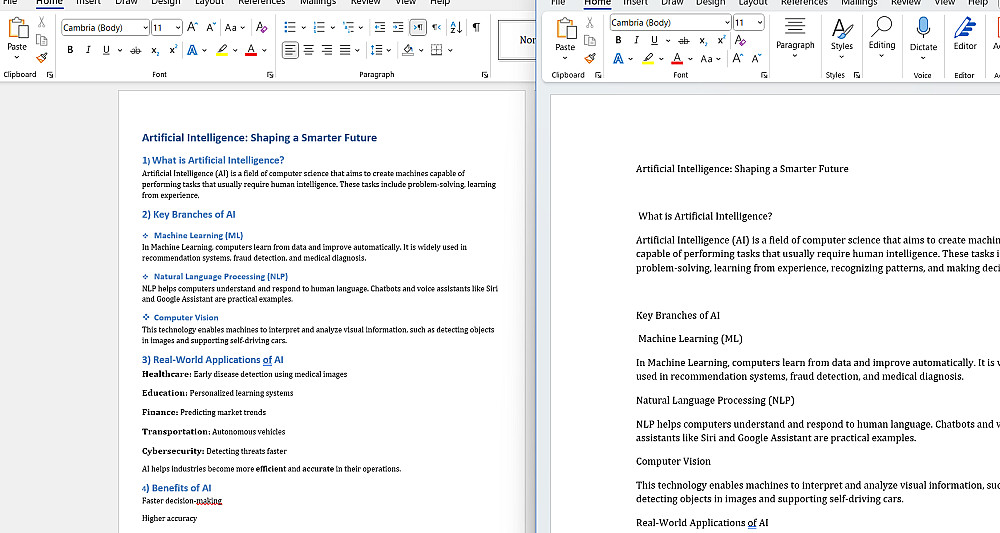Start Dictate microphone in right window
Image resolution: width=1000 pixels, height=533 pixels.
click(923, 27)
